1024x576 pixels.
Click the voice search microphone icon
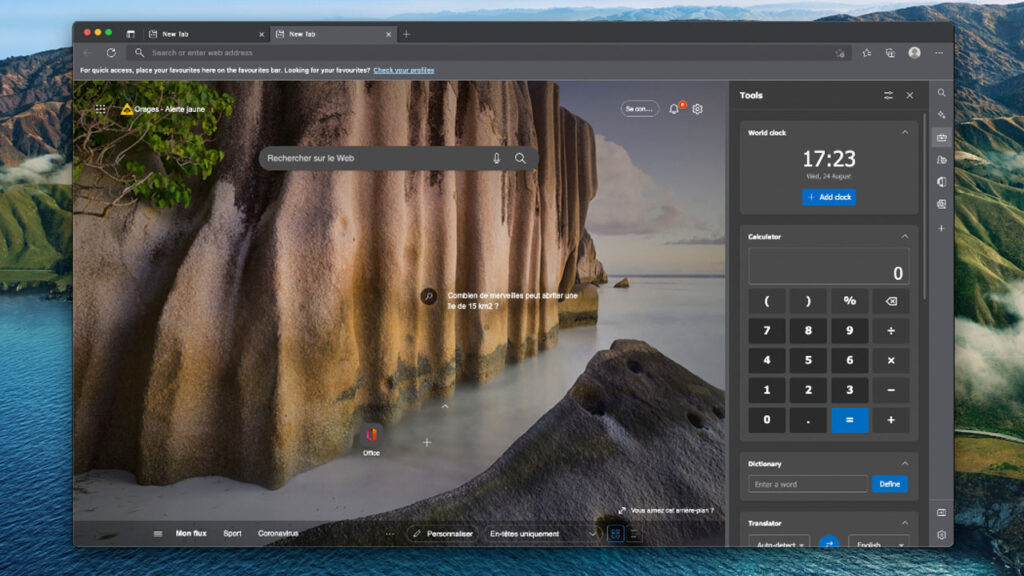click(496, 158)
